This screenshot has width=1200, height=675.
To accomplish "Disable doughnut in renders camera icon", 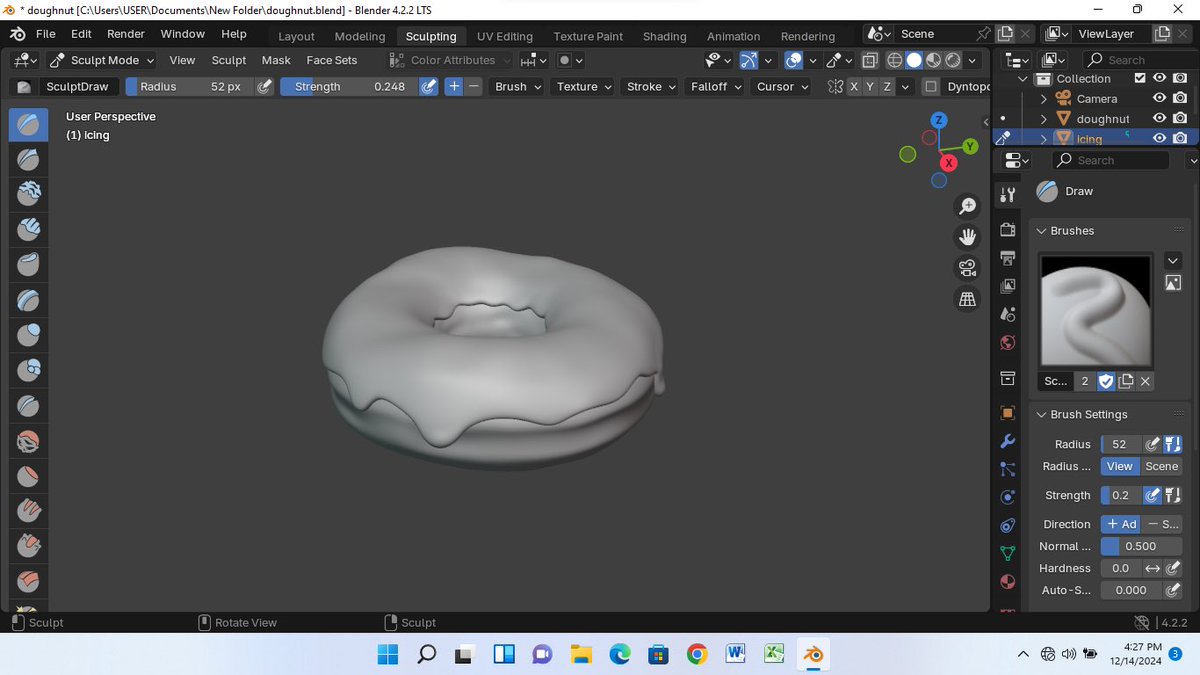I will pyautogui.click(x=1181, y=118).
